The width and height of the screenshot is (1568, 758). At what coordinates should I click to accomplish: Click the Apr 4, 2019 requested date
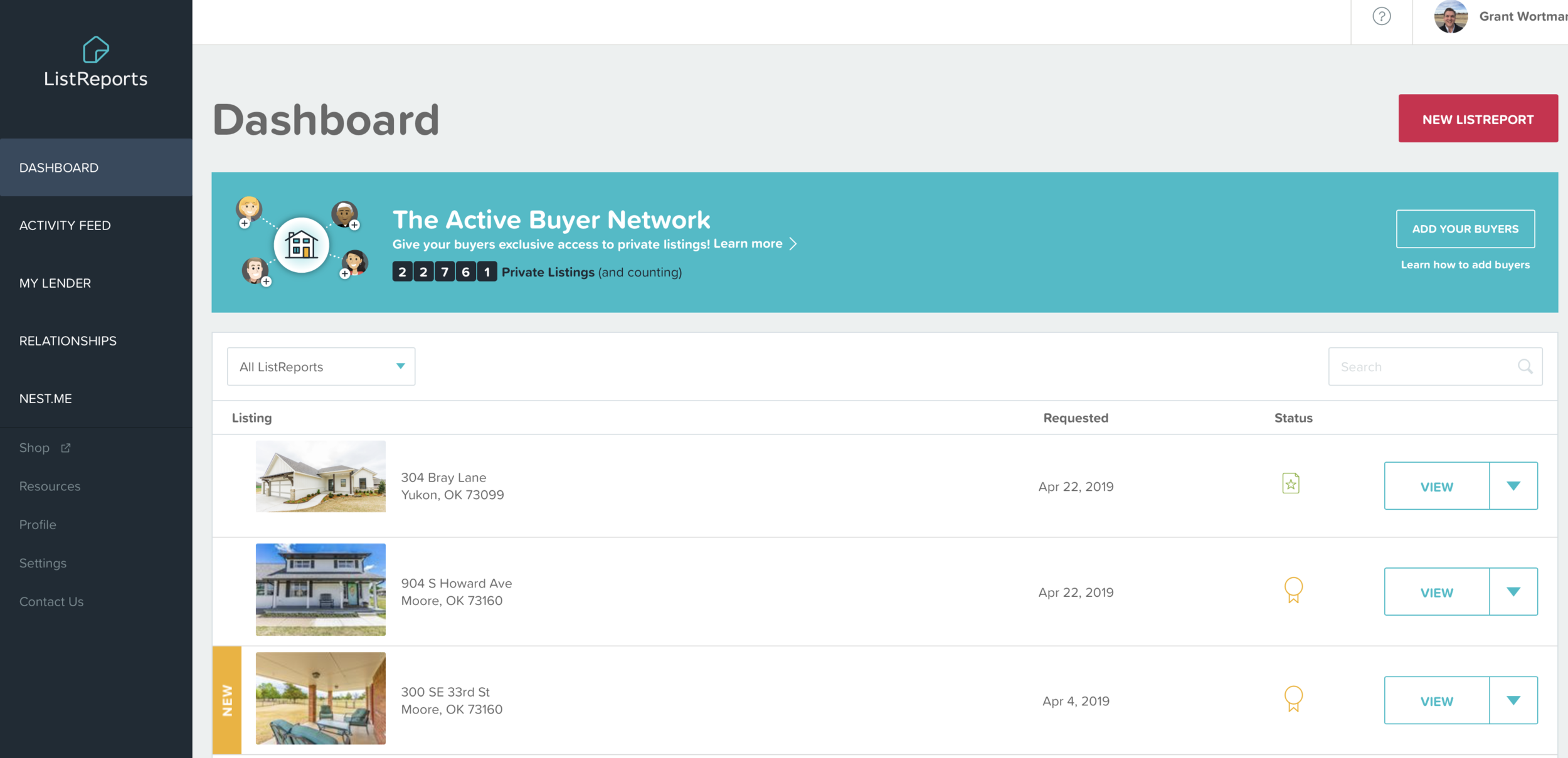click(1076, 701)
